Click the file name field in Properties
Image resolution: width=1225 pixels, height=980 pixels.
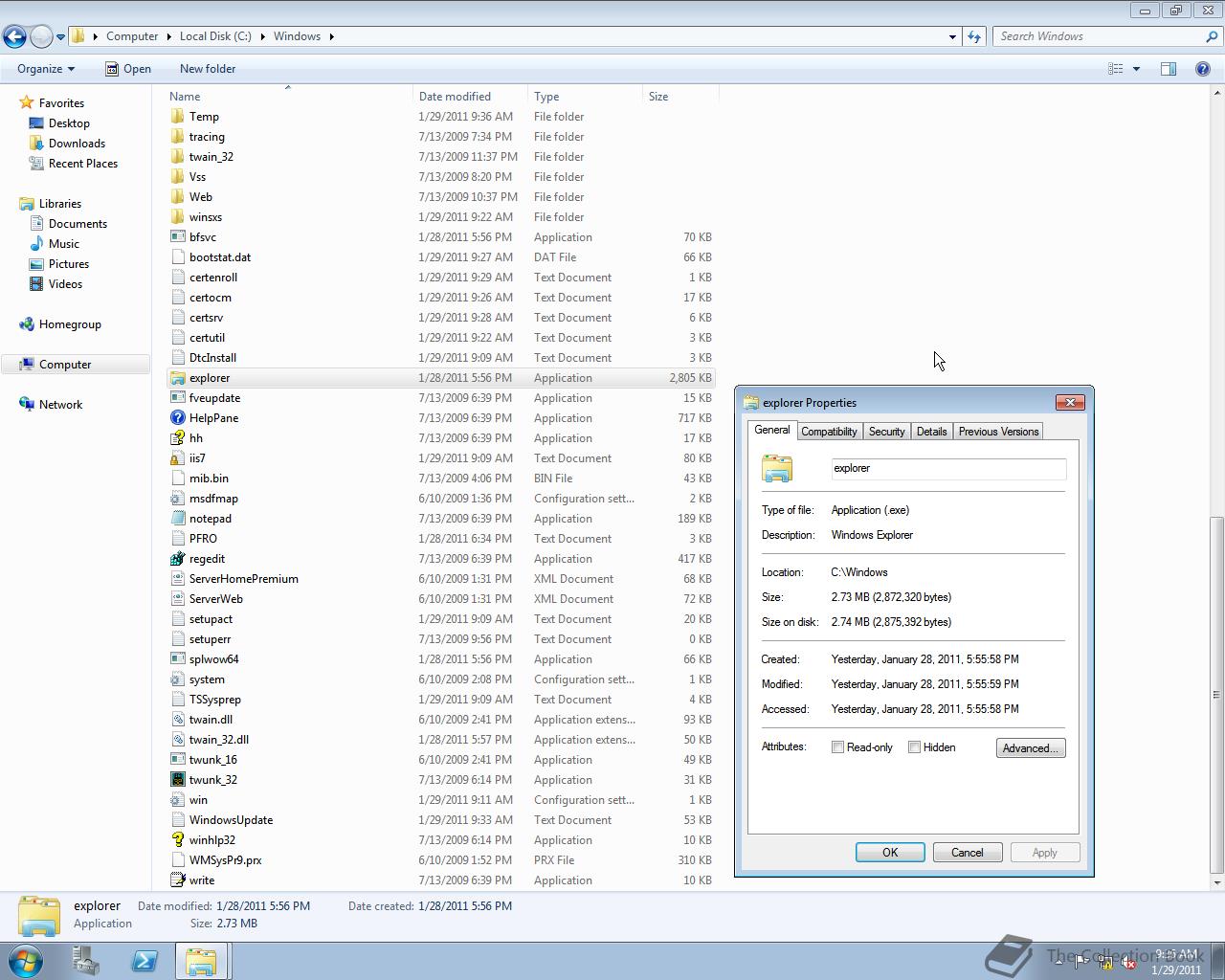coord(948,469)
